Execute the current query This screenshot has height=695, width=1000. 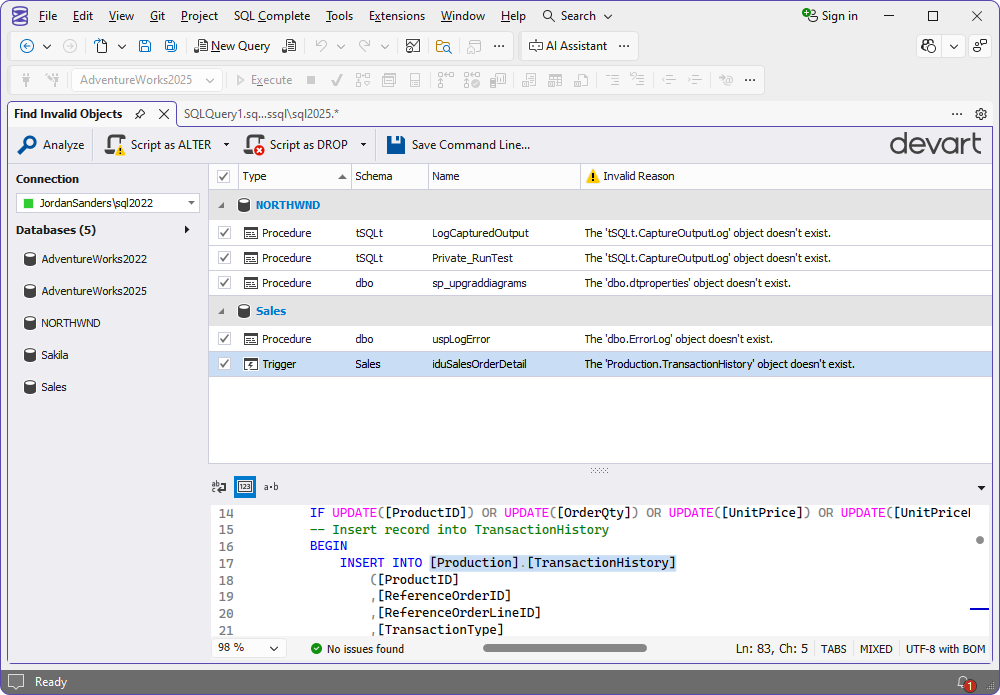point(263,80)
